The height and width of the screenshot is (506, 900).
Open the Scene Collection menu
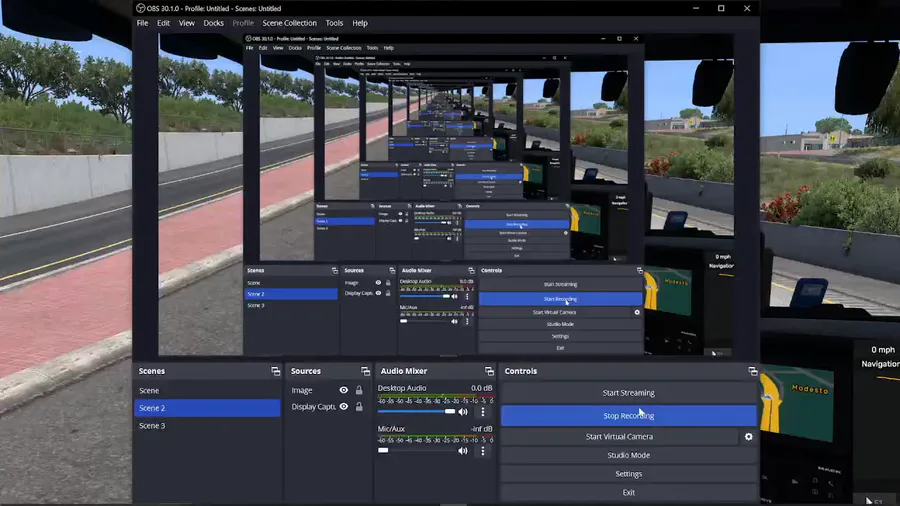[x=289, y=23]
